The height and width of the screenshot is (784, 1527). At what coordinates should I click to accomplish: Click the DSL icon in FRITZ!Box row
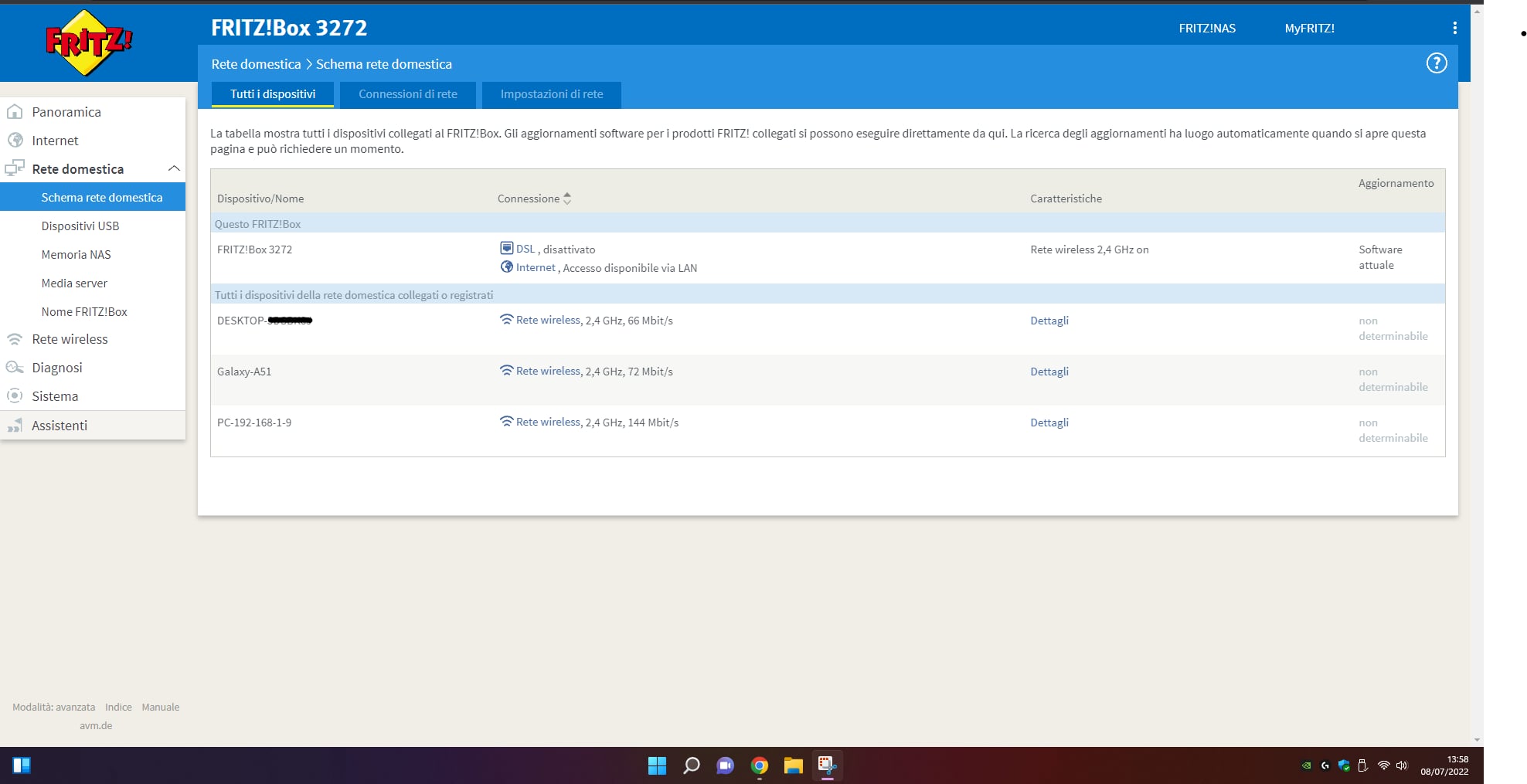506,248
